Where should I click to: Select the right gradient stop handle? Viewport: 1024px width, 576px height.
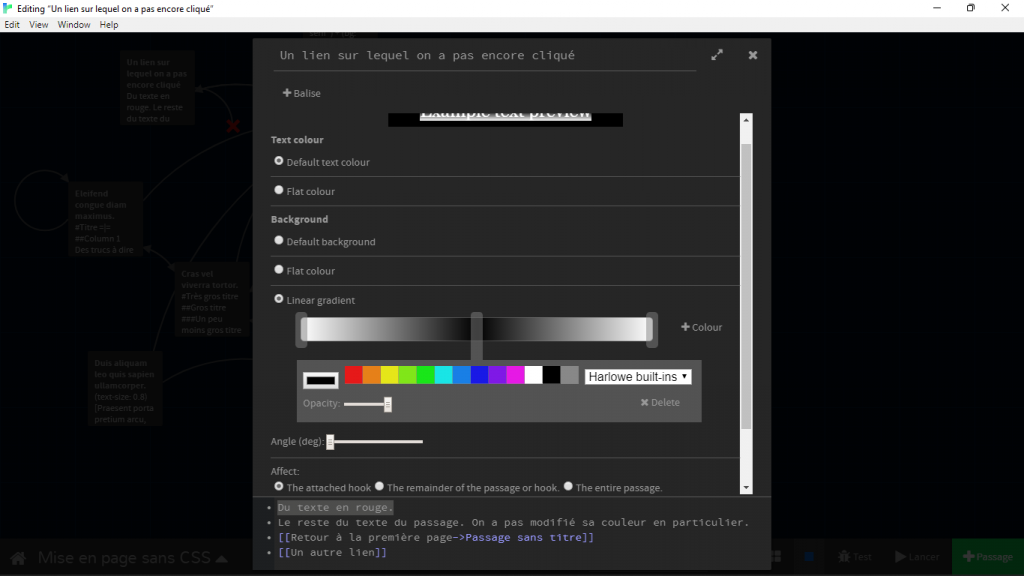[x=650, y=330]
